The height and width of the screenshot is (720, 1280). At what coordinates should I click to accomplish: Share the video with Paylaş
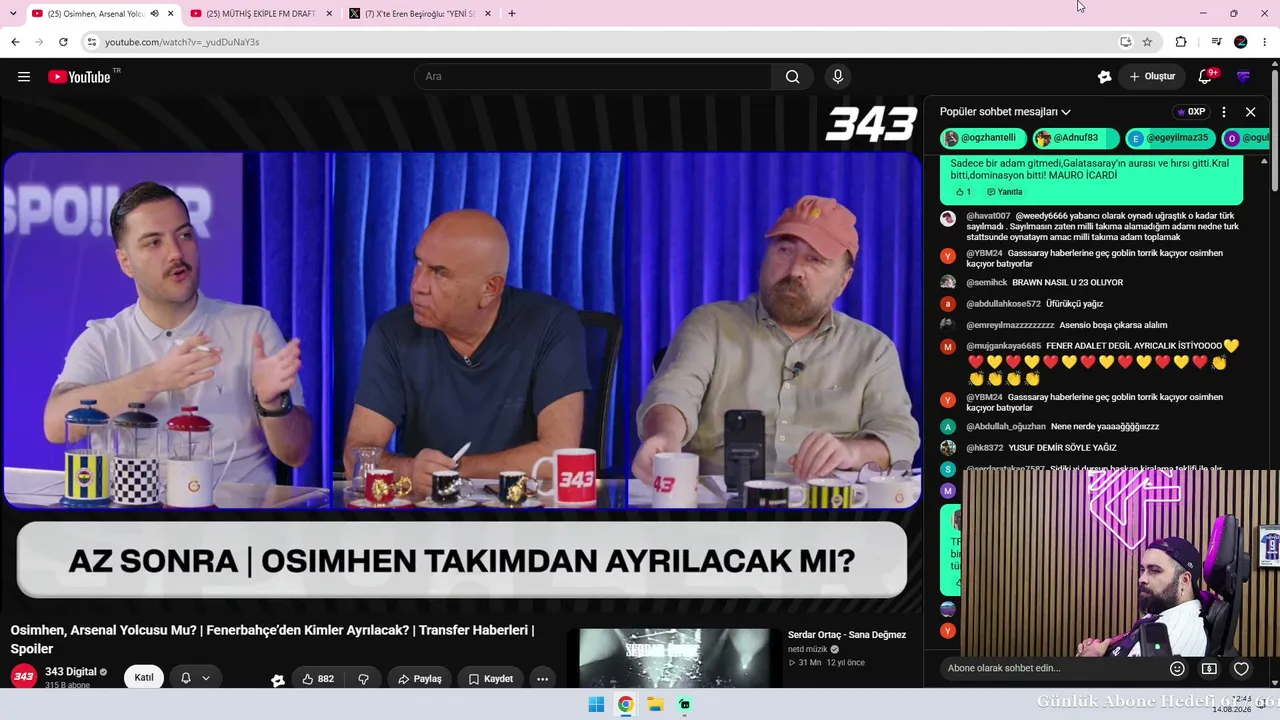419,679
